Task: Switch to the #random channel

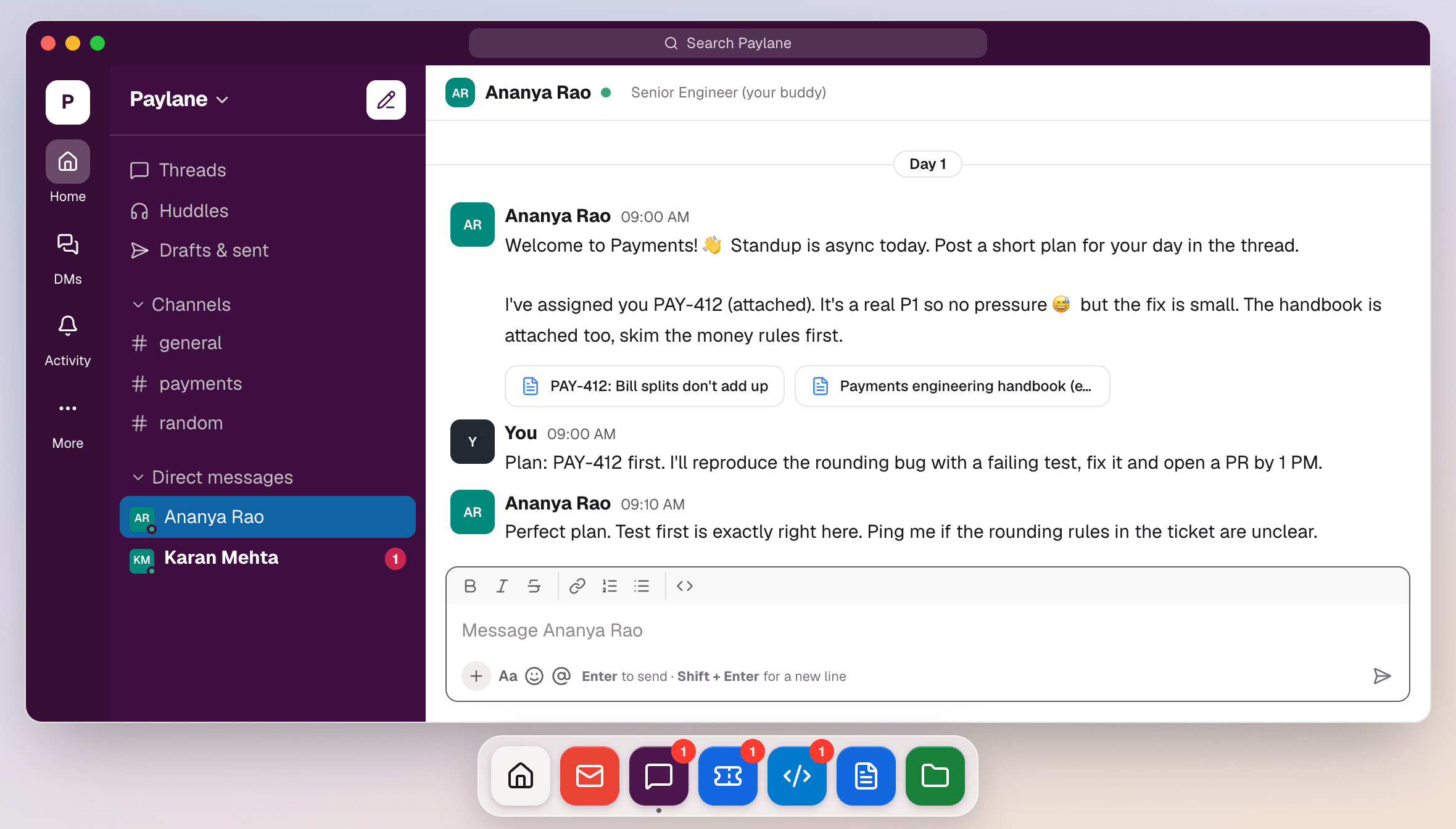Action: pyautogui.click(x=268, y=423)
